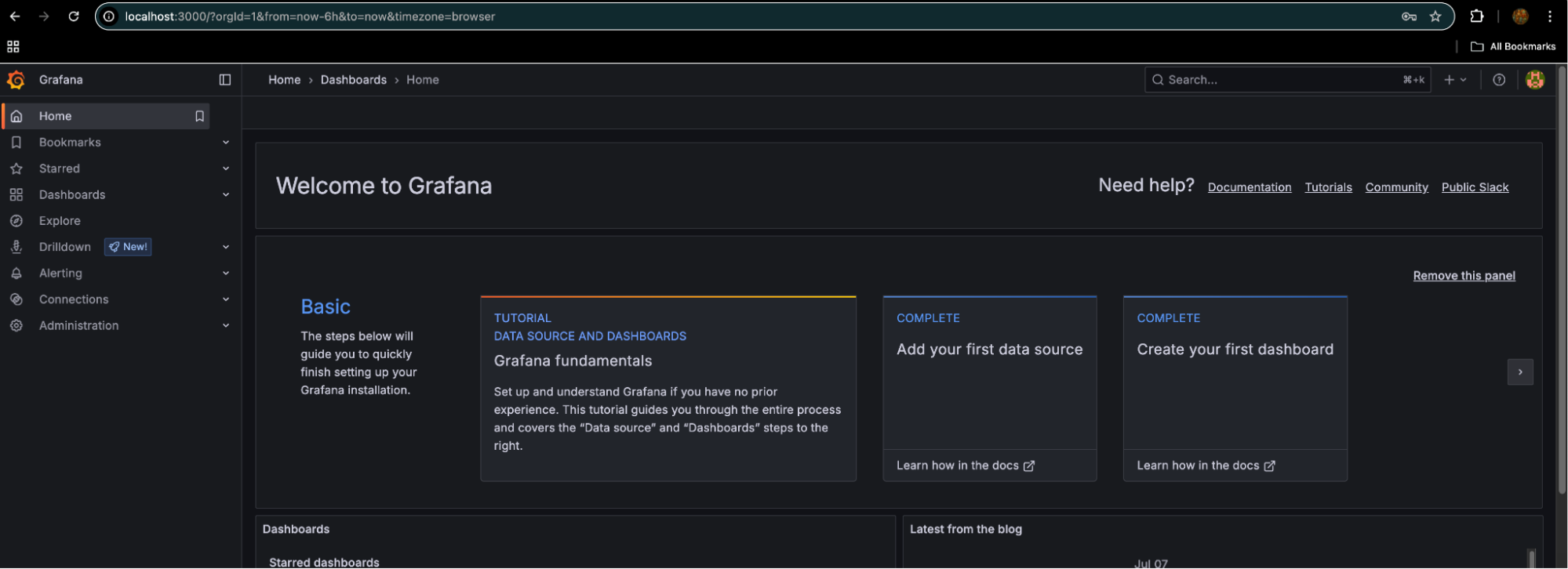Open the Documentation help link
This screenshot has height=569, width=1568.
(x=1249, y=187)
